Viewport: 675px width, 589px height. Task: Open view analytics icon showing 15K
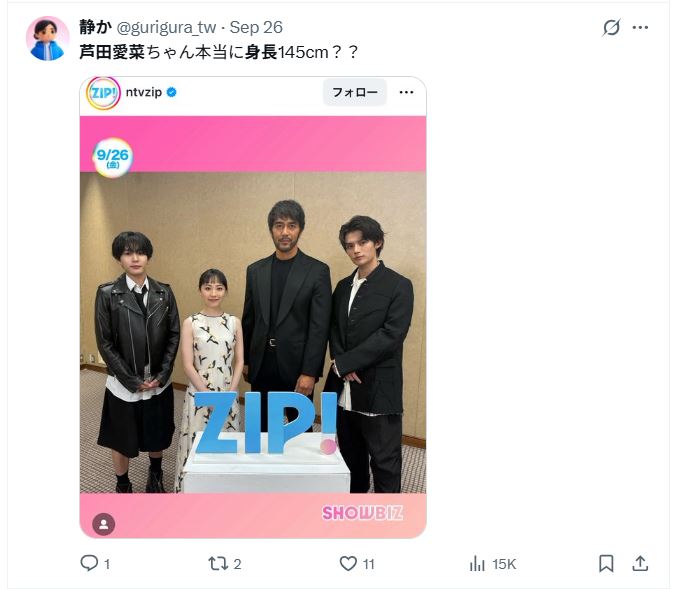tap(478, 564)
